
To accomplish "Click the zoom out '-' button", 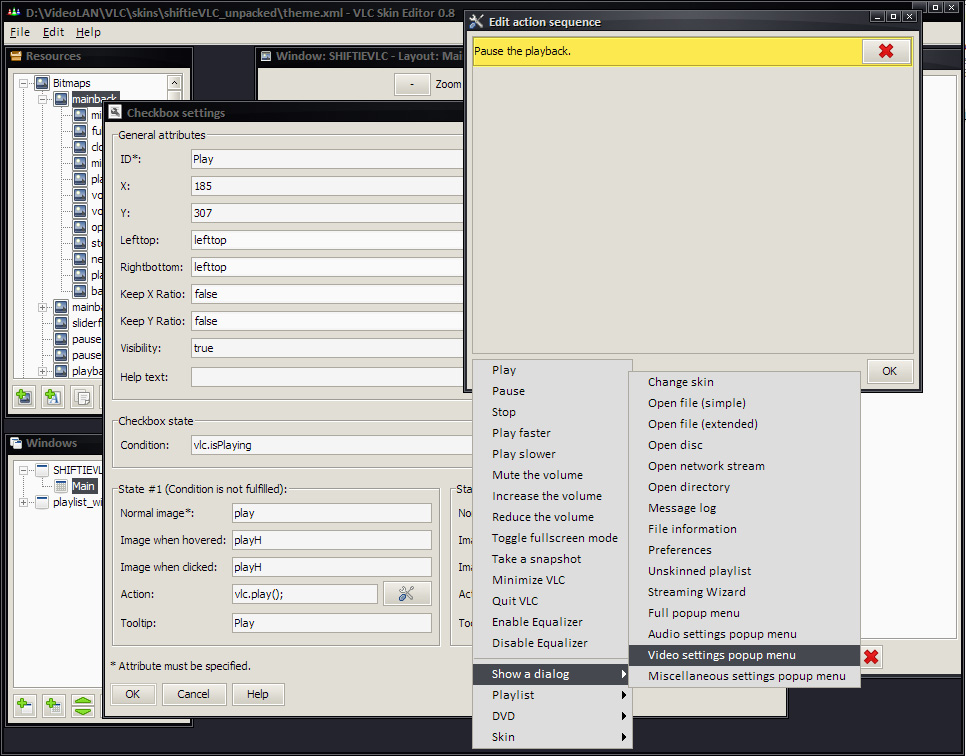I will (412, 84).
